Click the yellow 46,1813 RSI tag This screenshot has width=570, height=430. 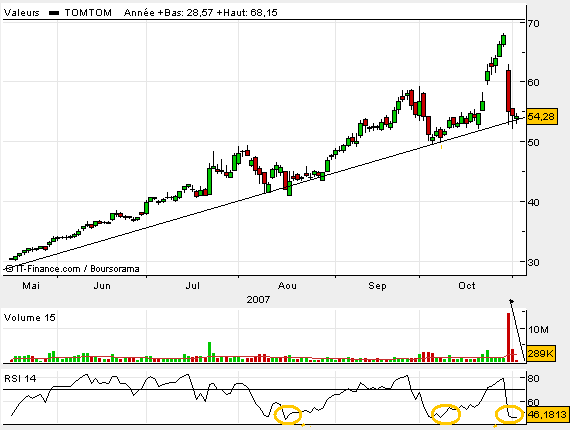click(x=547, y=414)
